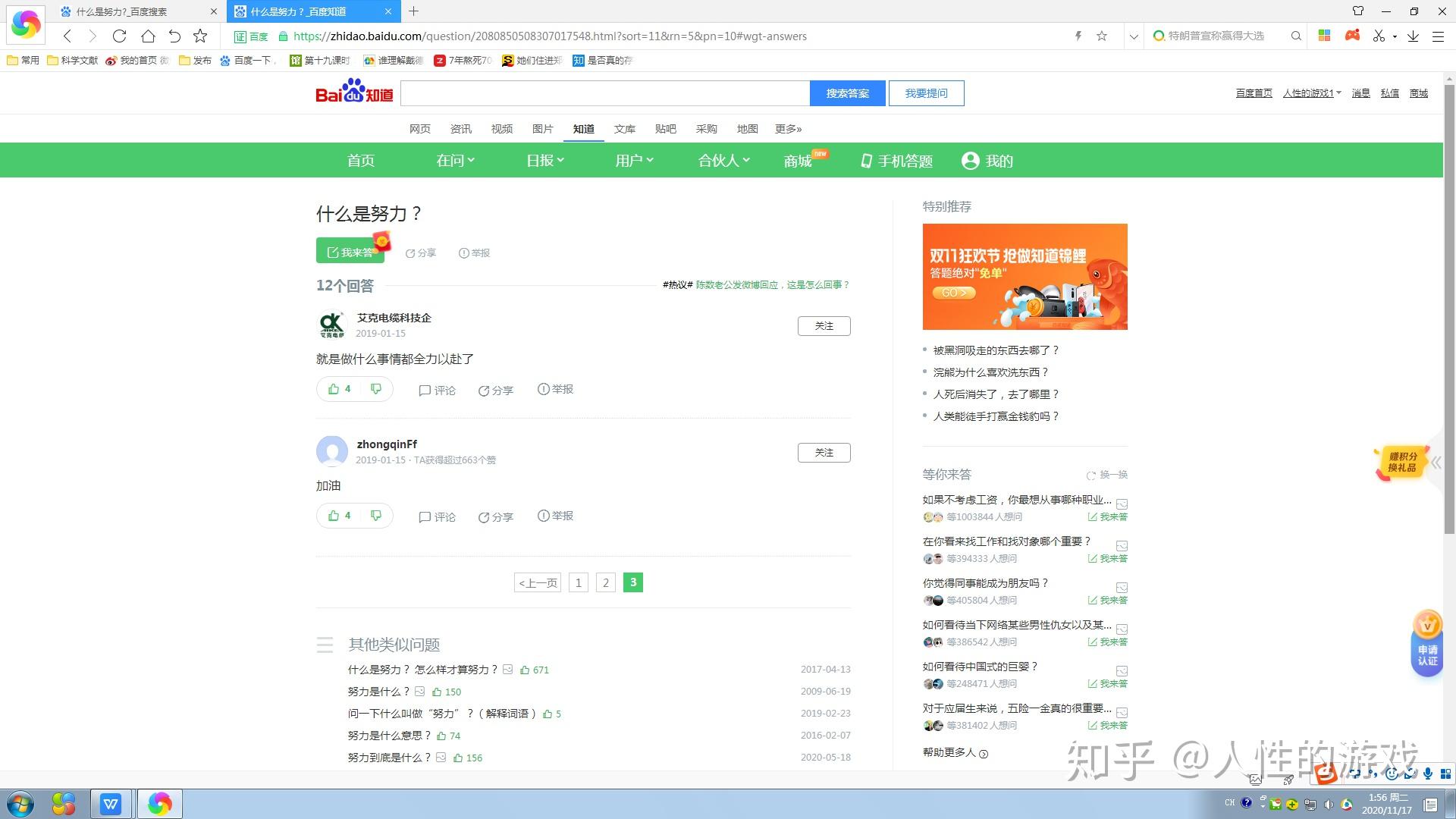Image resolution: width=1456 pixels, height=819 pixels.
Task: Go to page 2 of answers
Action: [x=605, y=582]
